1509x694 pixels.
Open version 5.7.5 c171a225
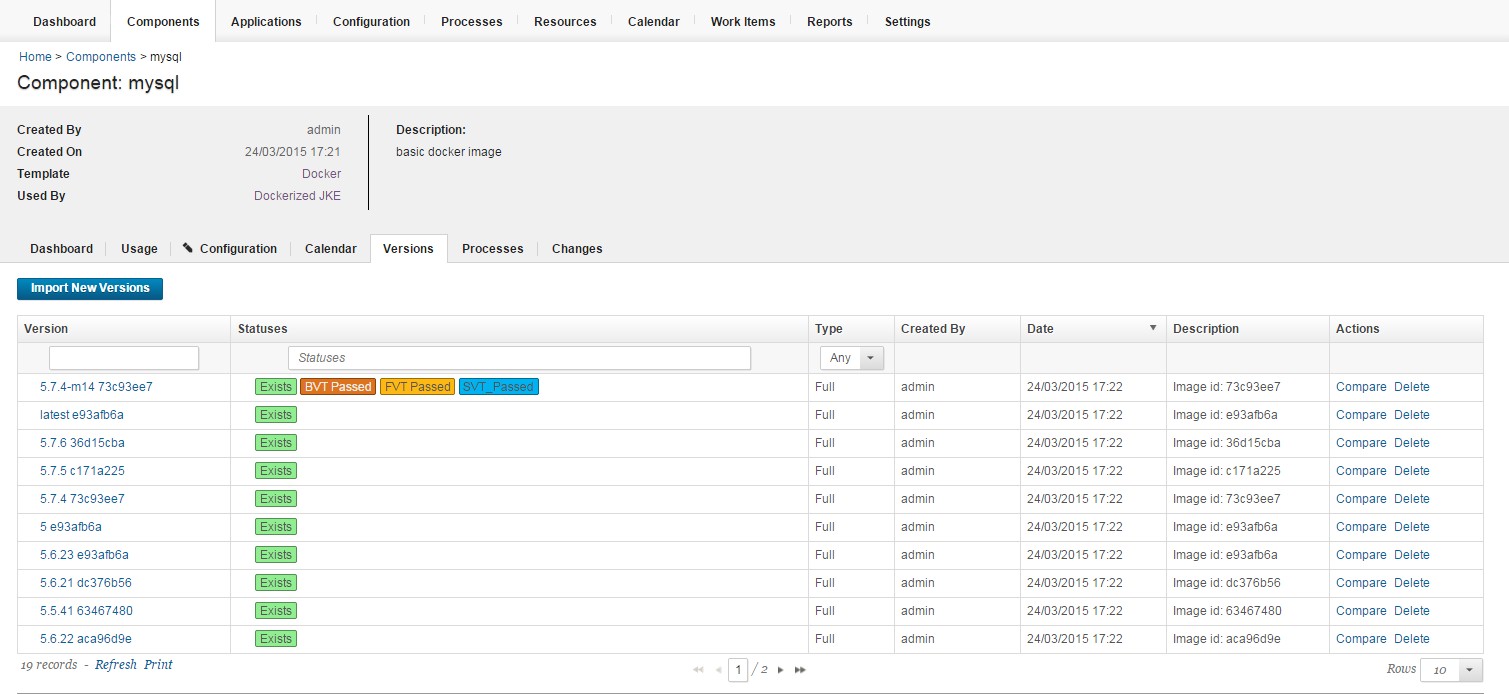point(82,471)
